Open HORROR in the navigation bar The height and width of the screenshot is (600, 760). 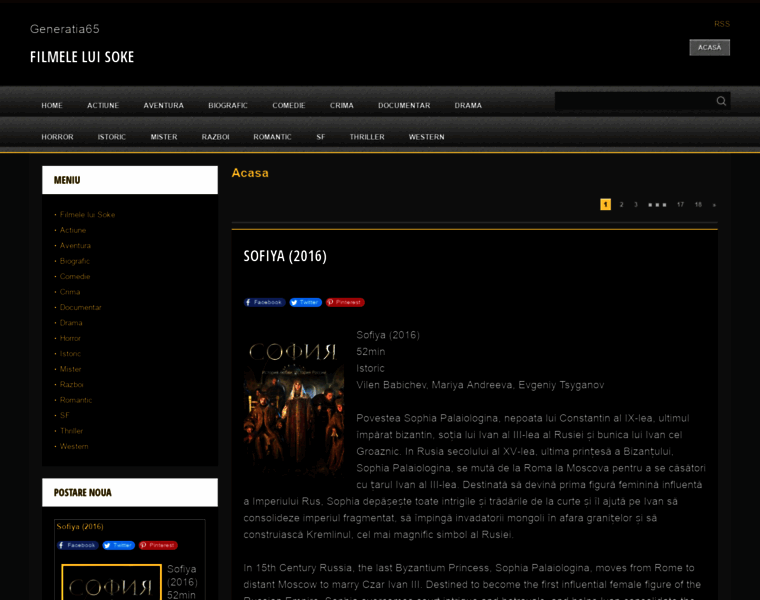57,137
